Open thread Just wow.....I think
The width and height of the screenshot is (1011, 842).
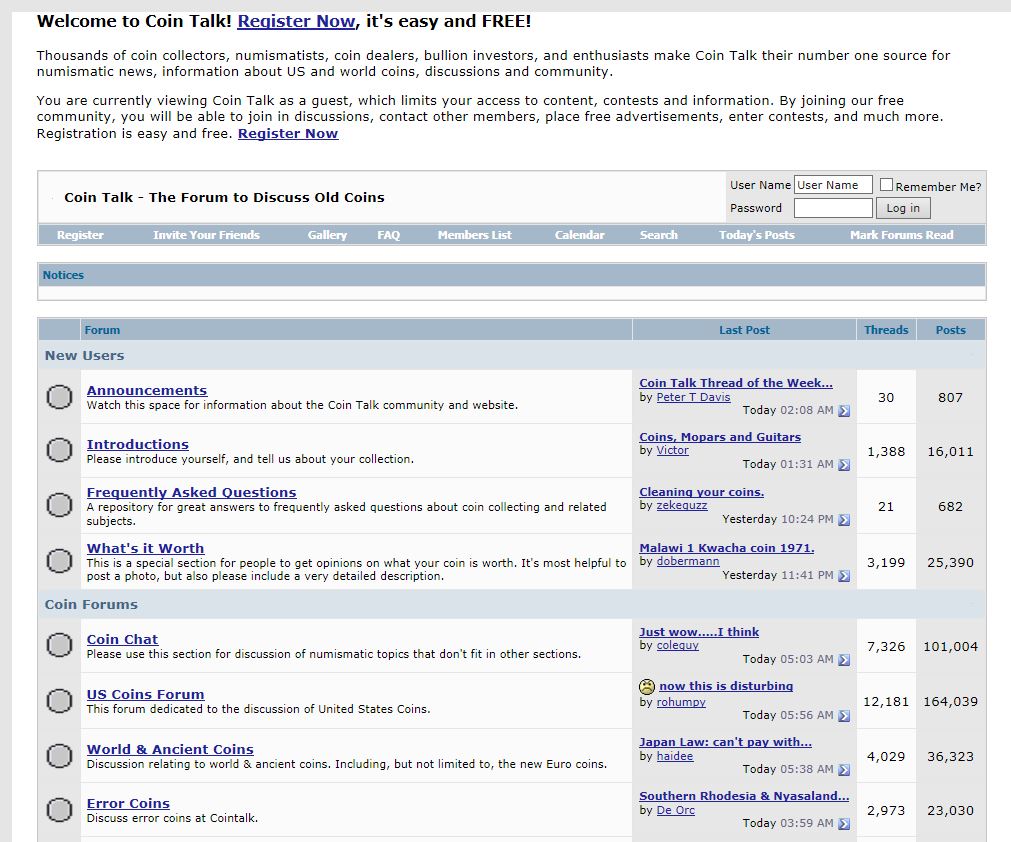699,632
